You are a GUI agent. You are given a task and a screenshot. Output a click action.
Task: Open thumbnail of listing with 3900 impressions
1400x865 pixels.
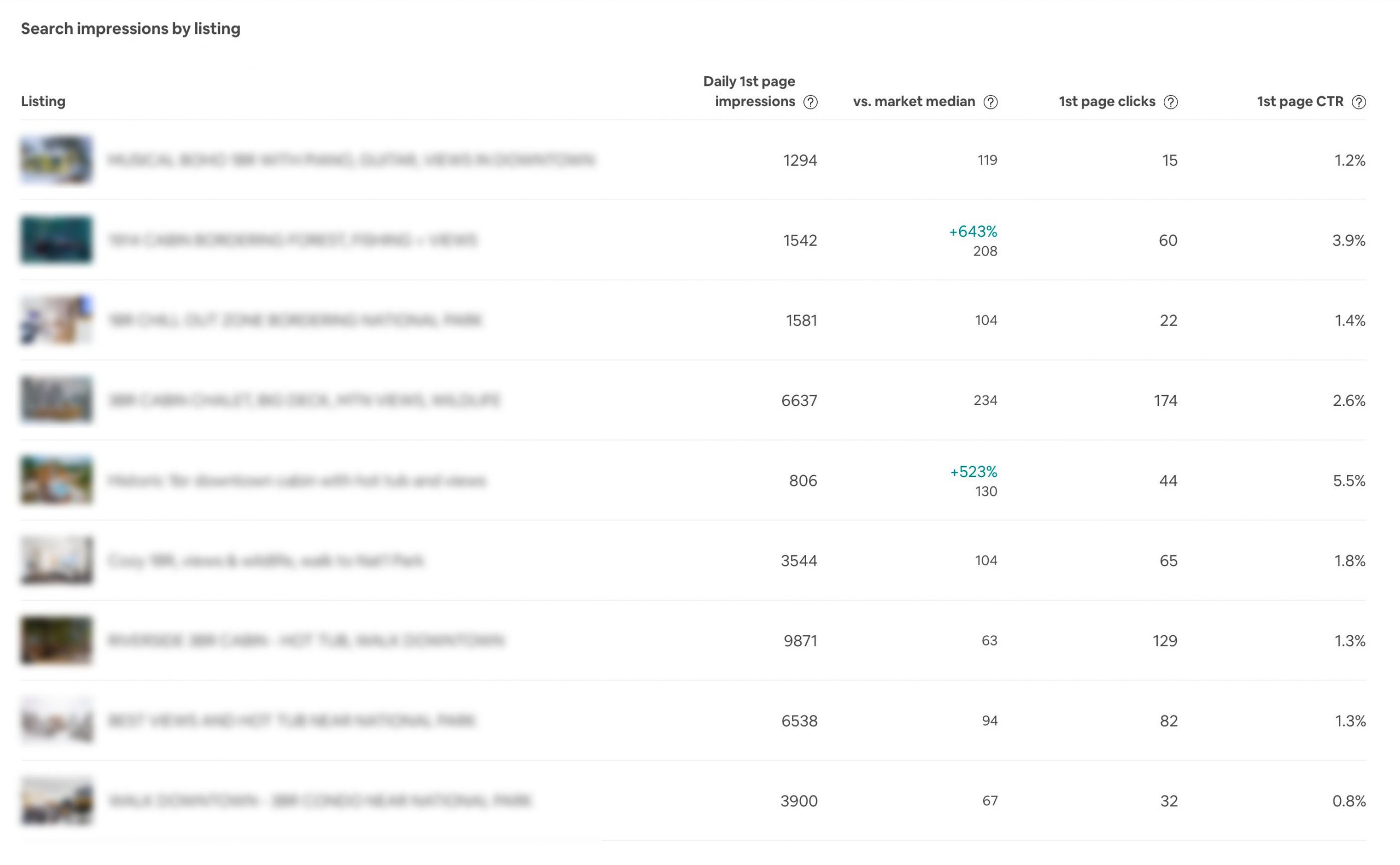[x=56, y=800]
